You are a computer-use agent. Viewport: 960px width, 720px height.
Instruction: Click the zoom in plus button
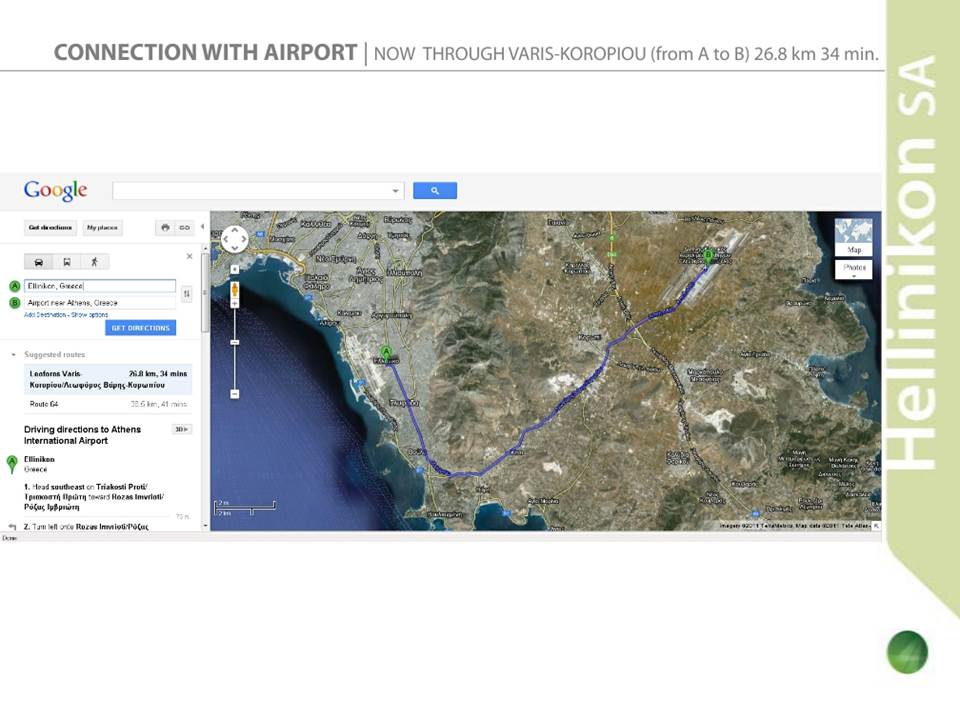point(234,304)
